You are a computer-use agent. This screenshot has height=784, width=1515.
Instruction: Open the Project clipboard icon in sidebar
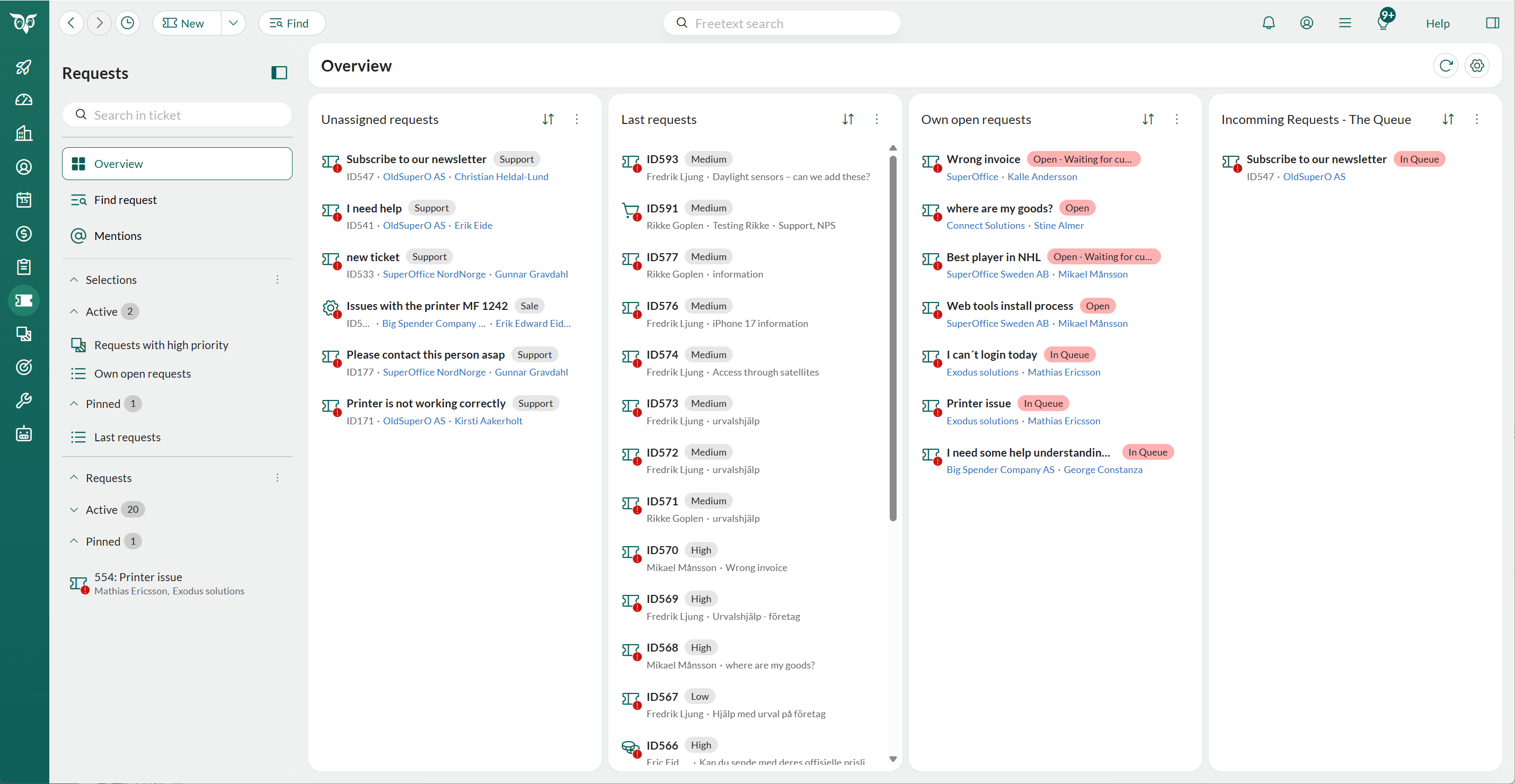(x=23, y=268)
